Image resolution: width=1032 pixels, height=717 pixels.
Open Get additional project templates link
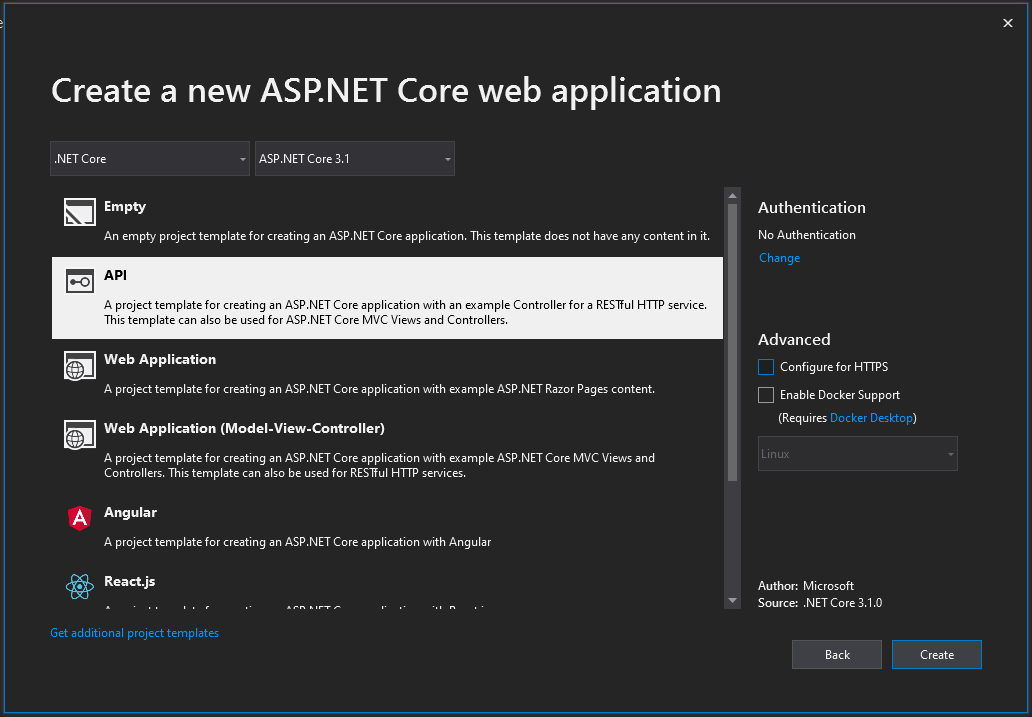(135, 633)
